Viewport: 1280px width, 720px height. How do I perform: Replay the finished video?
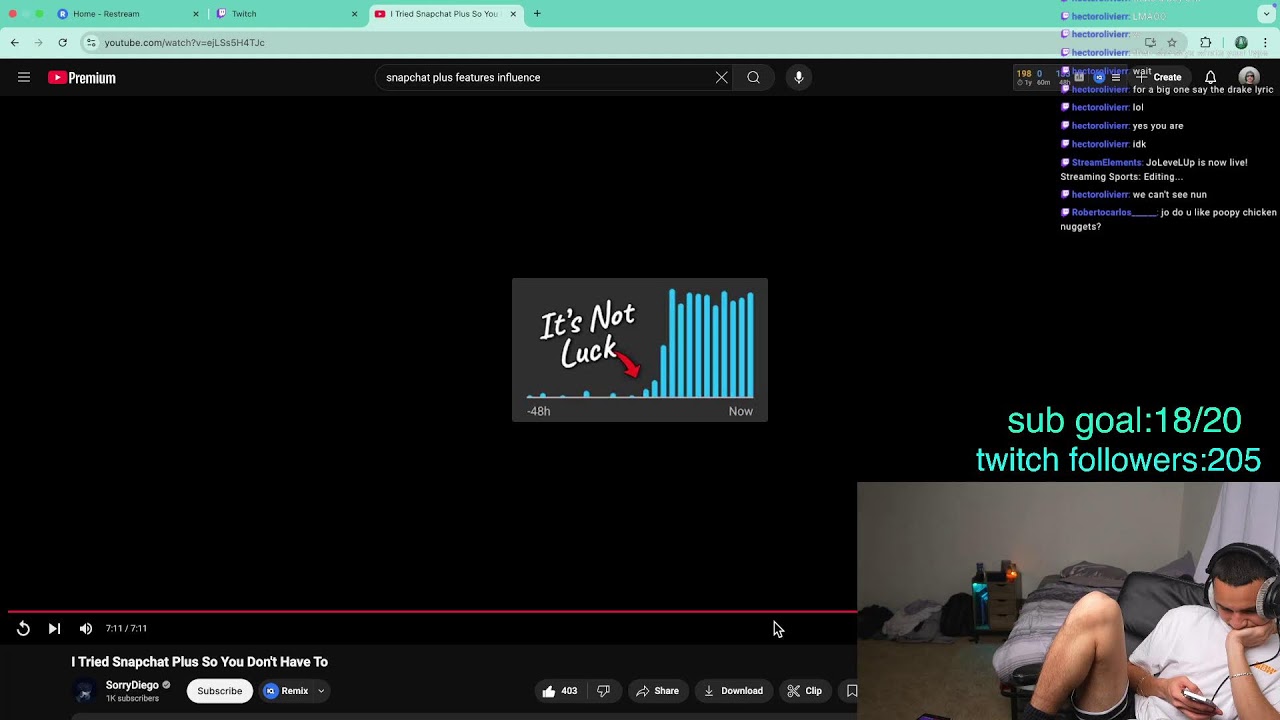point(23,628)
